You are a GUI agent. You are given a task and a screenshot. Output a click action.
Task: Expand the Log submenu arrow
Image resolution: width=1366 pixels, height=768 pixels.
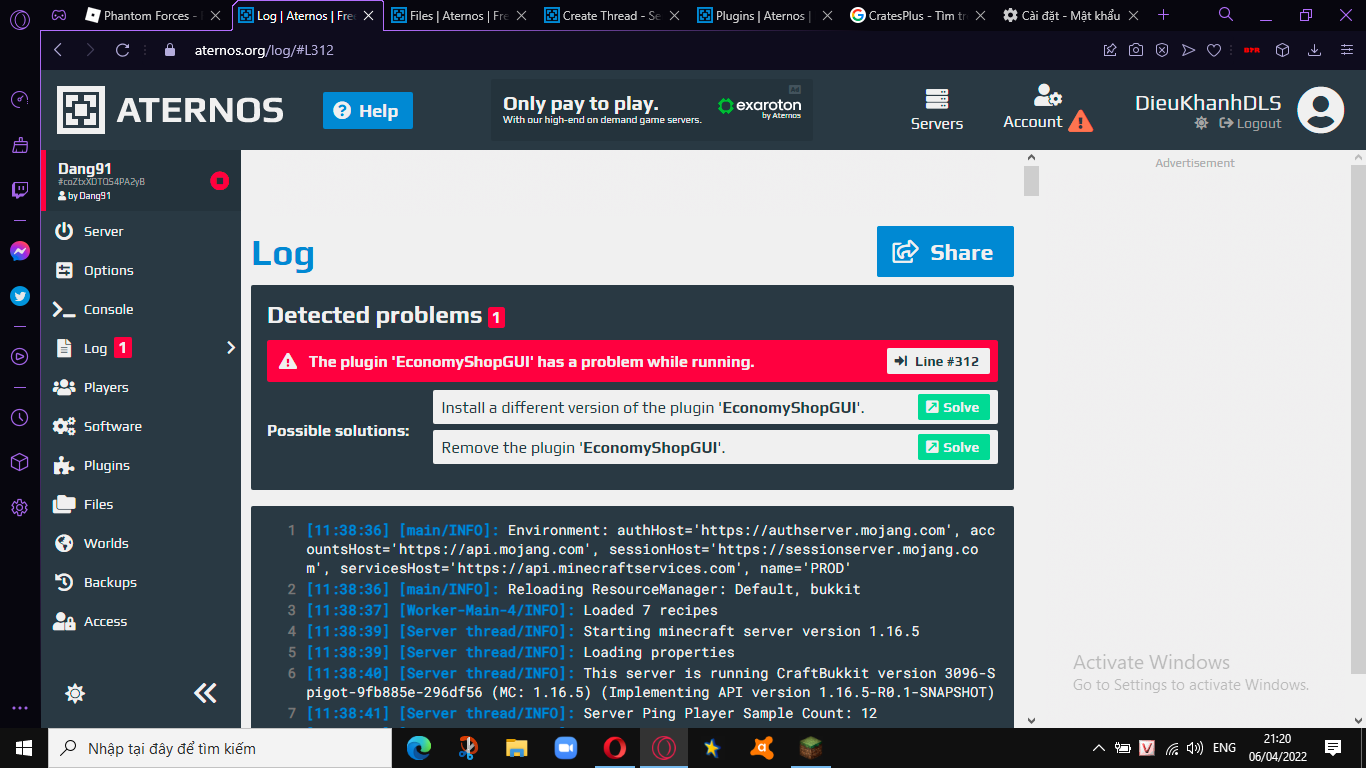231,348
